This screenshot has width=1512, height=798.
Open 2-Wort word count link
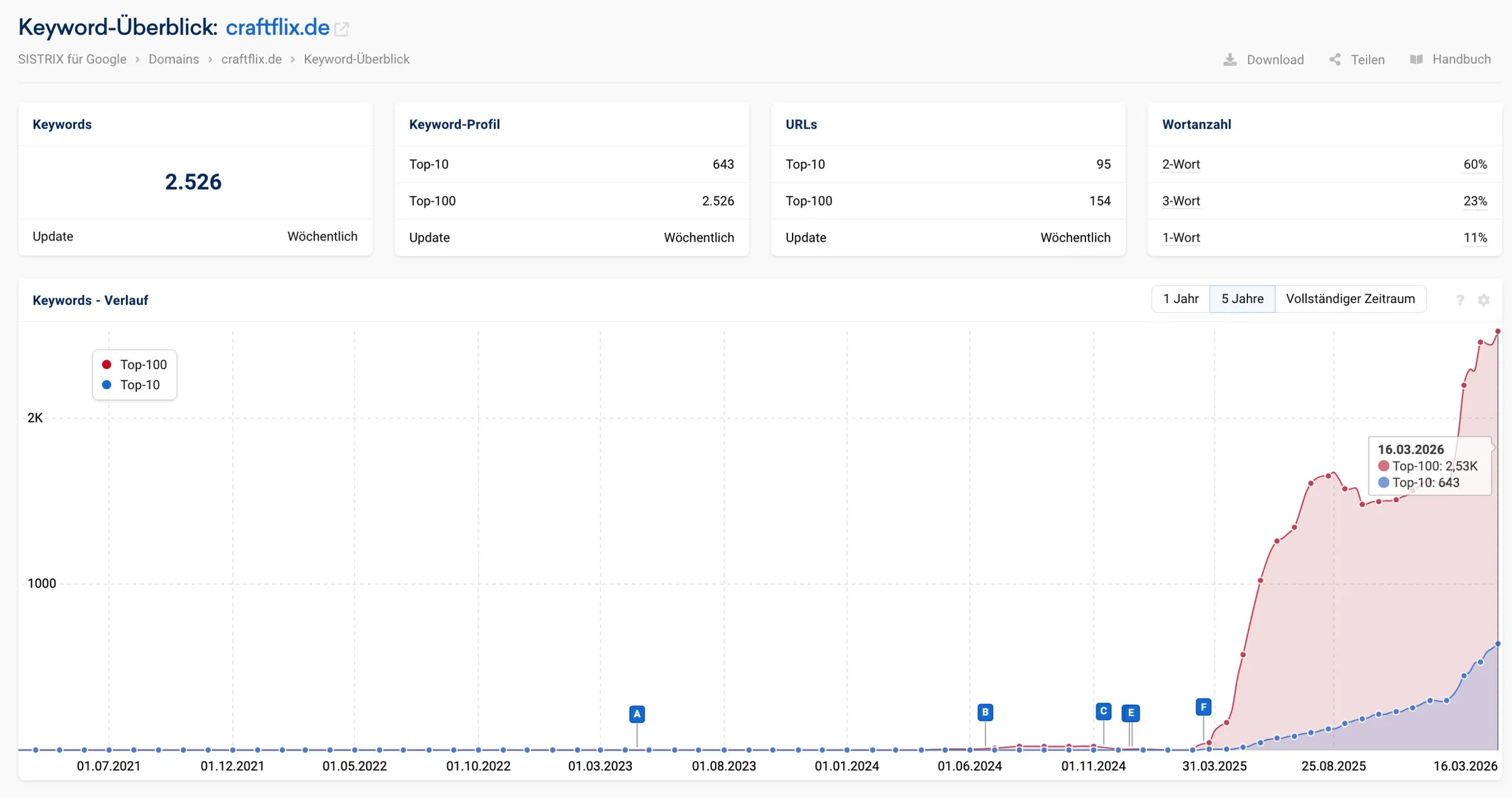(1181, 164)
